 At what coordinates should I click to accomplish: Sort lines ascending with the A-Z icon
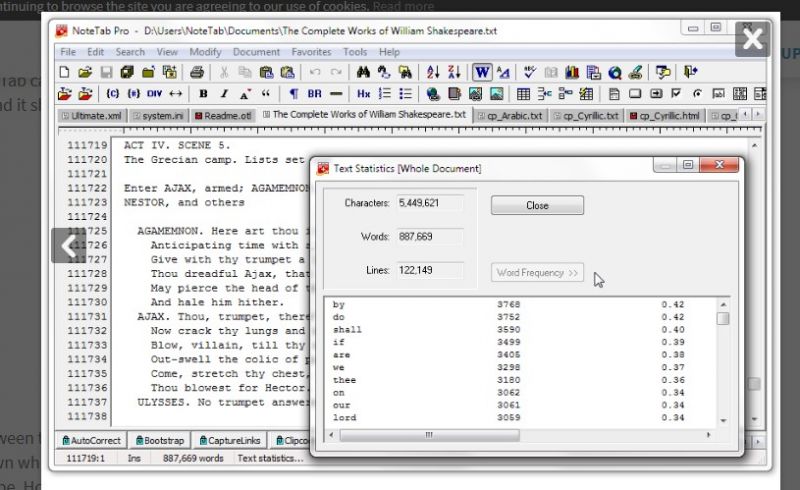click(x=433, y=72)
